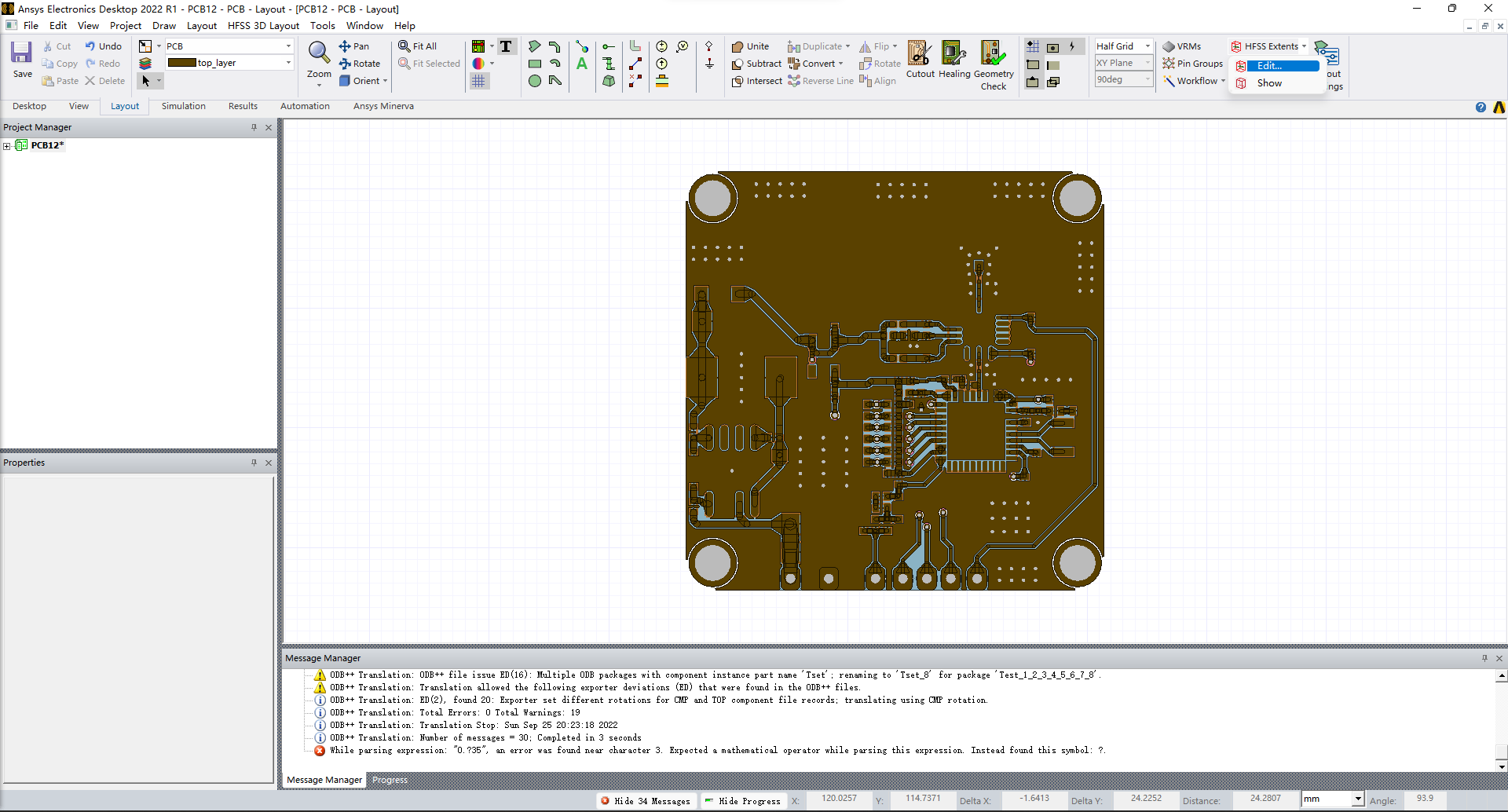Click the 3D box draw icon
Viewport: 1508px width, 812px height.
(609, 81)
